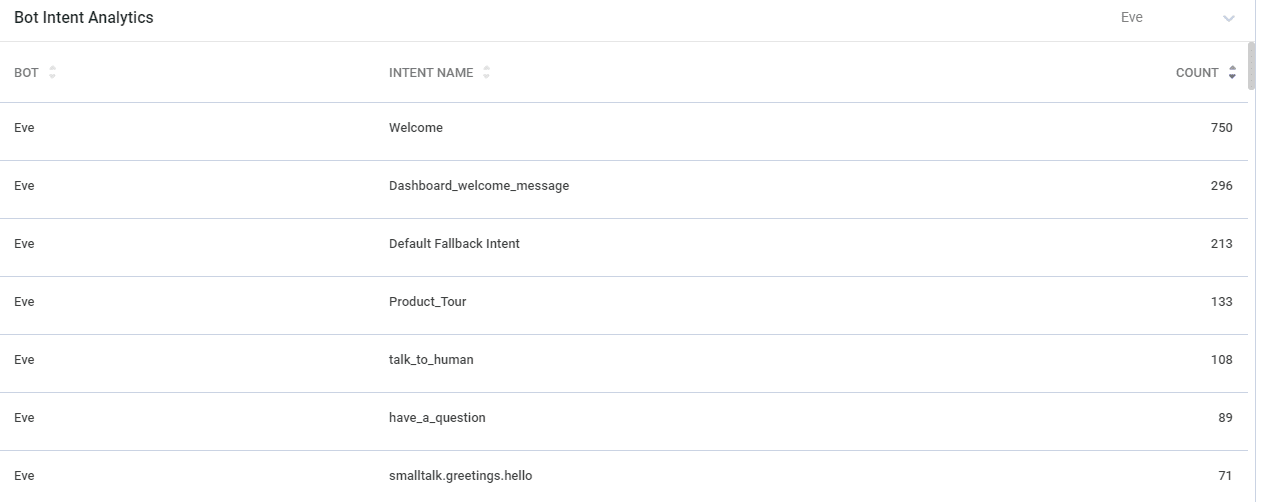The height and width of the screenshot is (502, 1261).
Task: Click the count value 133
Action: [1221, 302]
